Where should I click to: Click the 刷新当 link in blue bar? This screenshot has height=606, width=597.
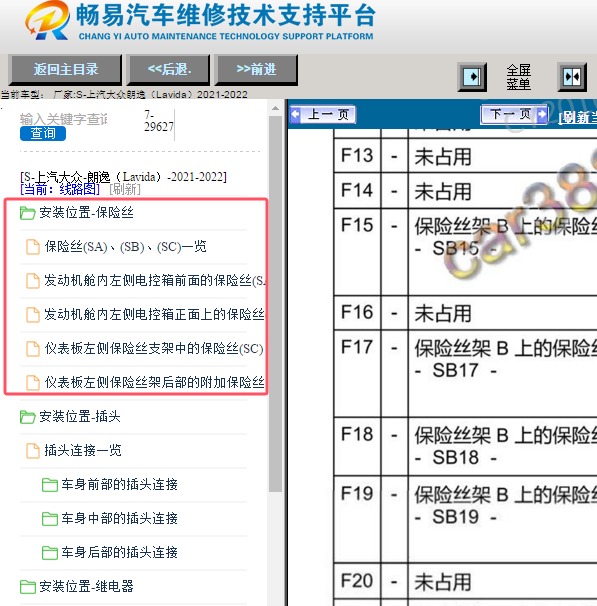[578, 117]
